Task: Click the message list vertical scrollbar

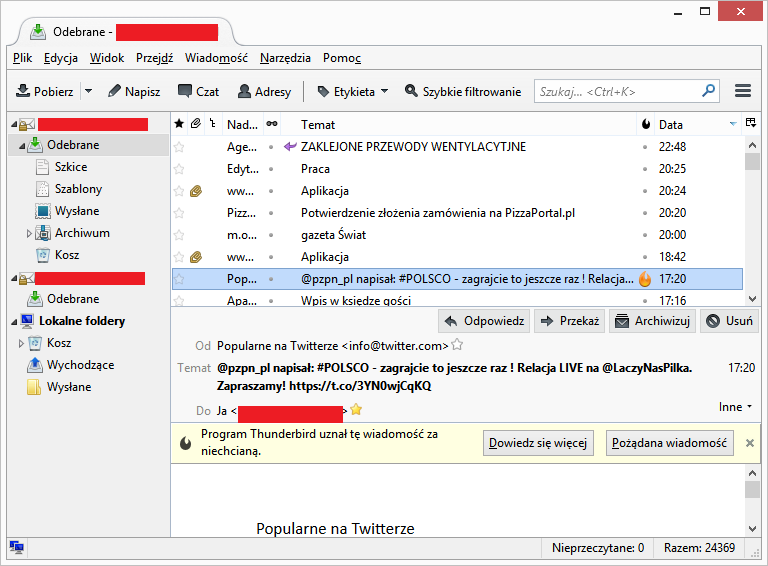Action: click(x=752, y=220)
